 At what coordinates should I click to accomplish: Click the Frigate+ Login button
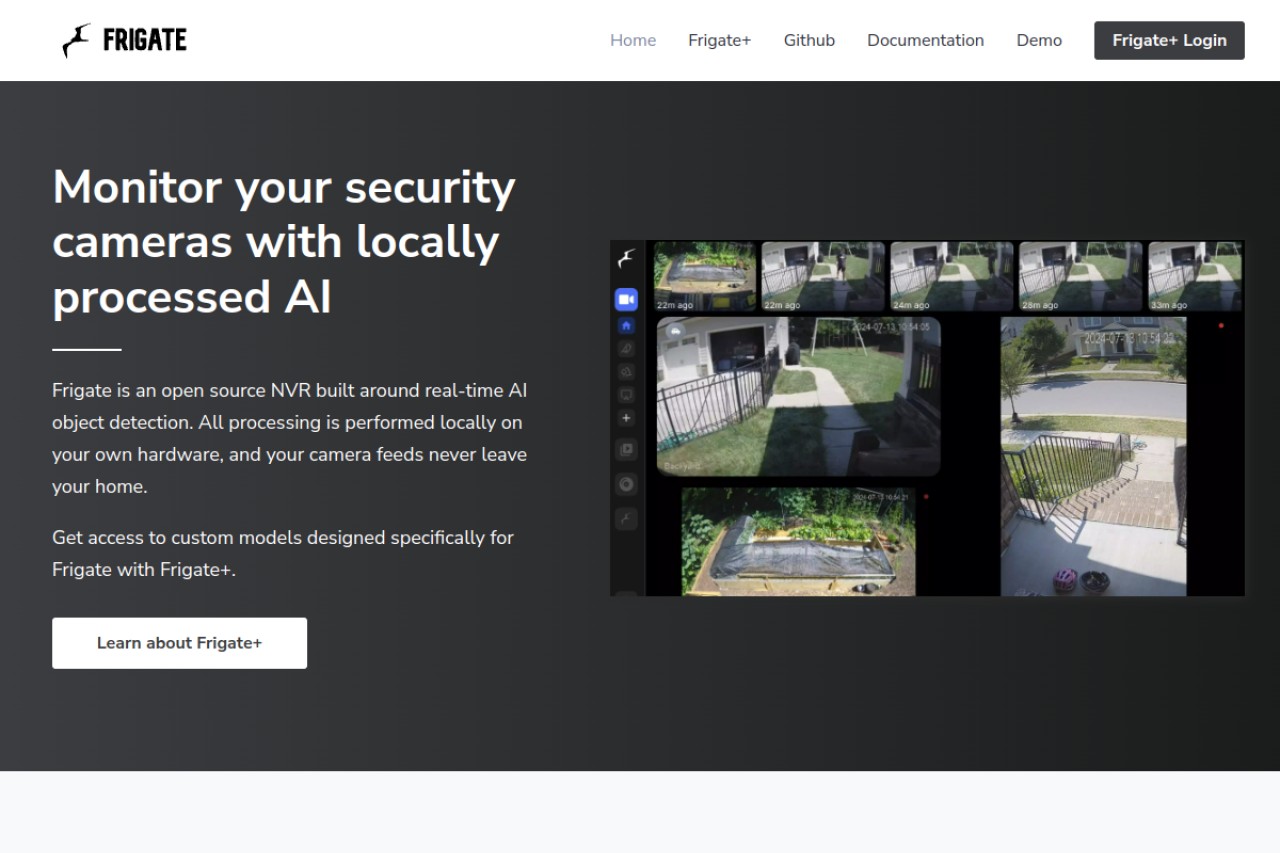(x=1169, y=40)
